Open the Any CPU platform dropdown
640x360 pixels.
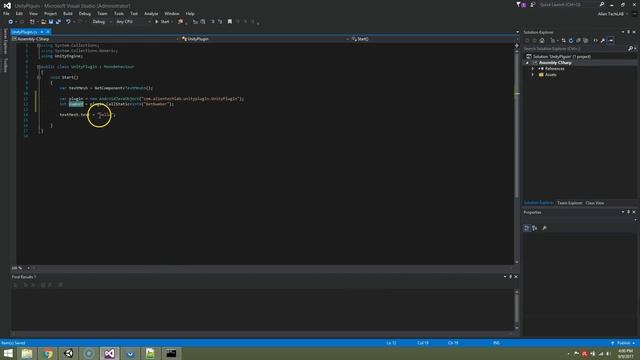pos(133,22)
